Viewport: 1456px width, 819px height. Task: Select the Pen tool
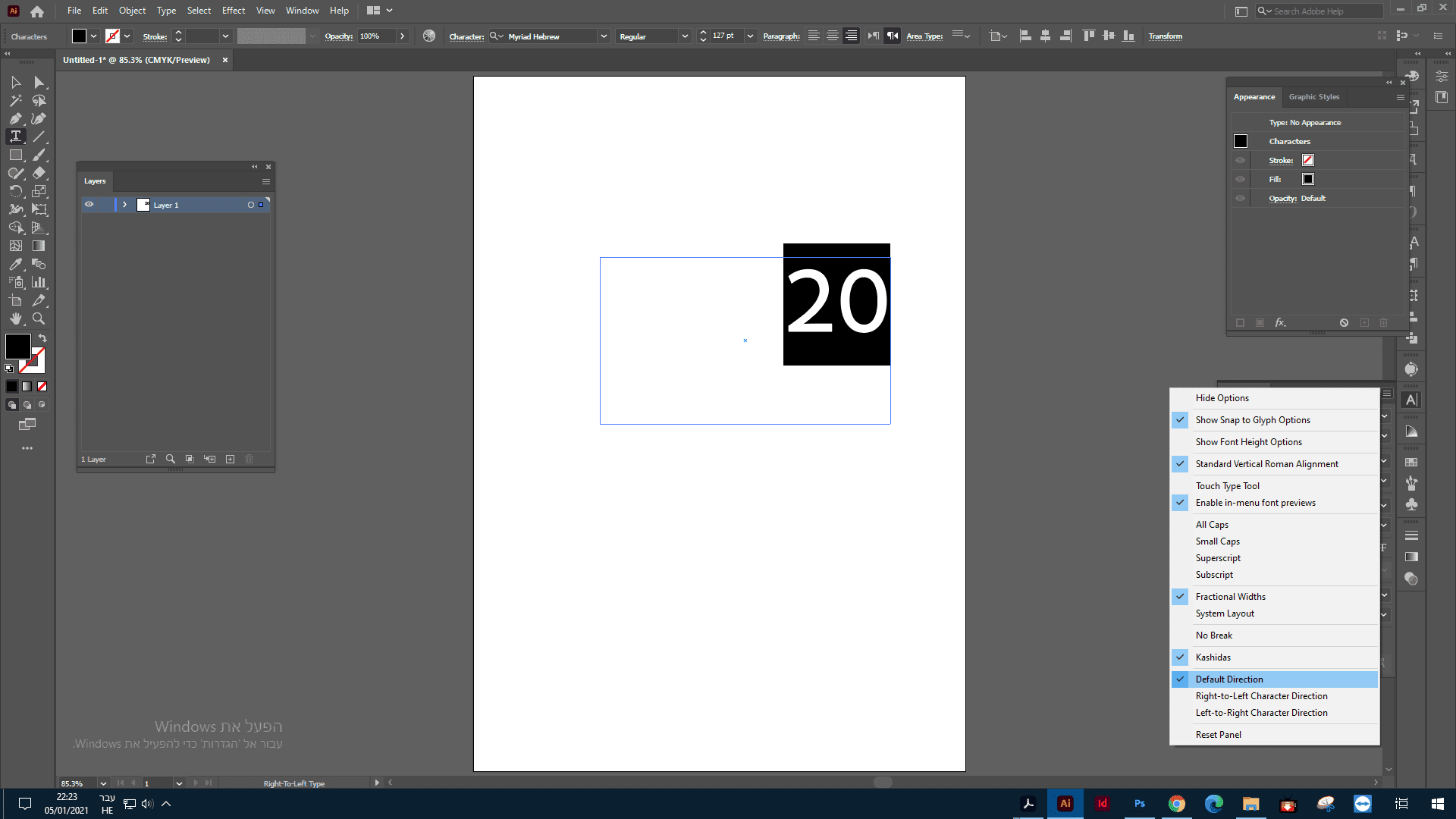(15, 118)
